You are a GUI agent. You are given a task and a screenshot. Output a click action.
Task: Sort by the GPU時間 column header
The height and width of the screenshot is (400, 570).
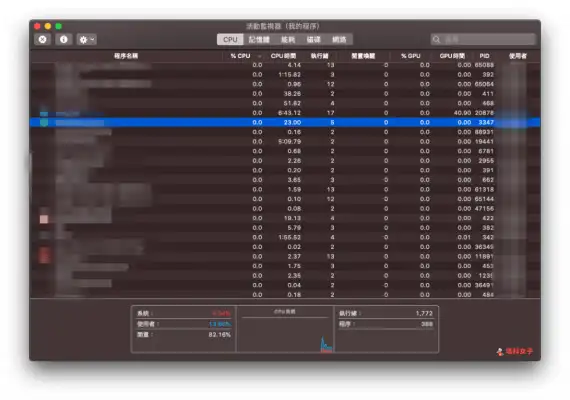tap(452, 56)
